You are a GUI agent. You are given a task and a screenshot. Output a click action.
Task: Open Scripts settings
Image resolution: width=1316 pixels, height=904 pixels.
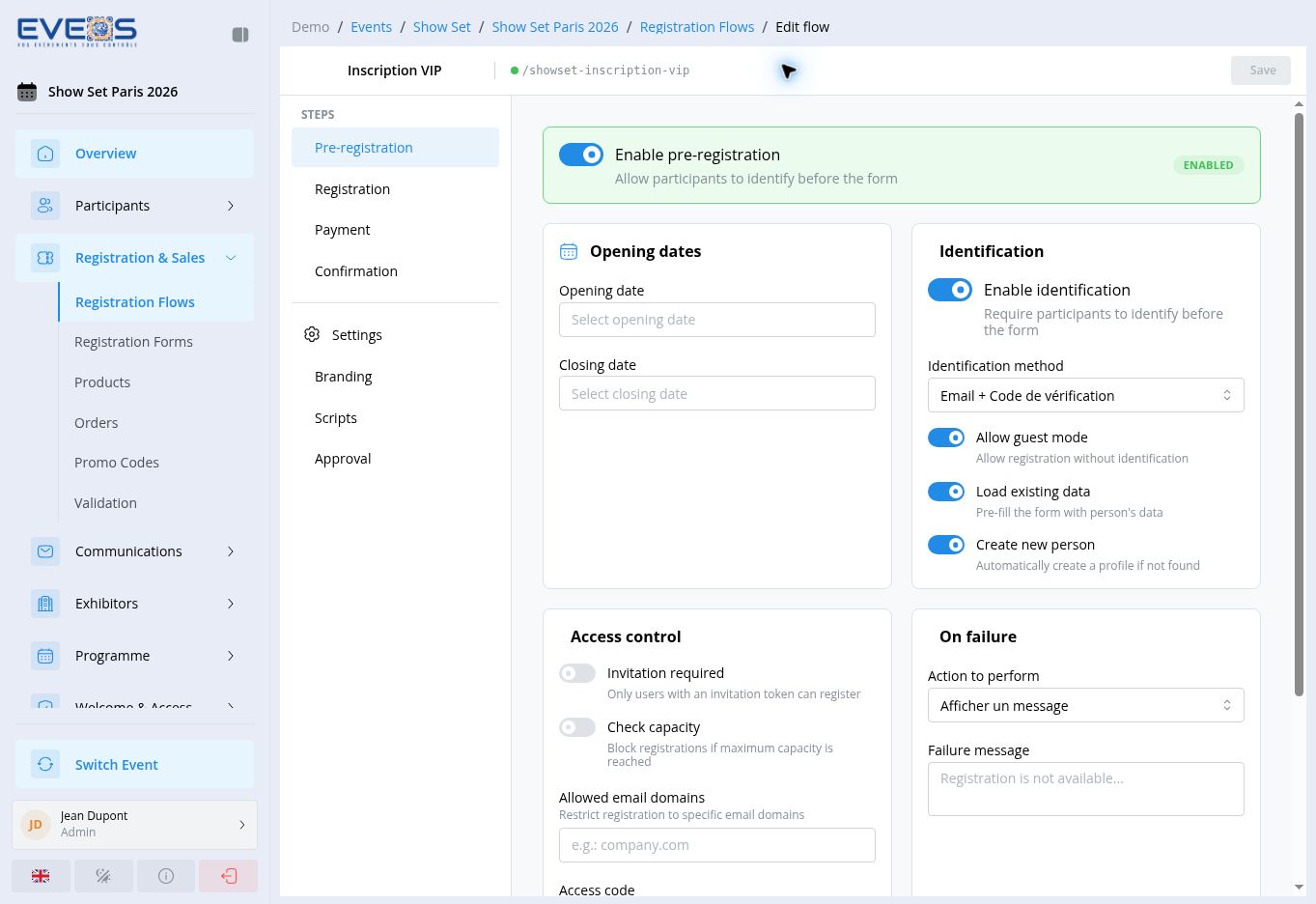pos(395,418)
